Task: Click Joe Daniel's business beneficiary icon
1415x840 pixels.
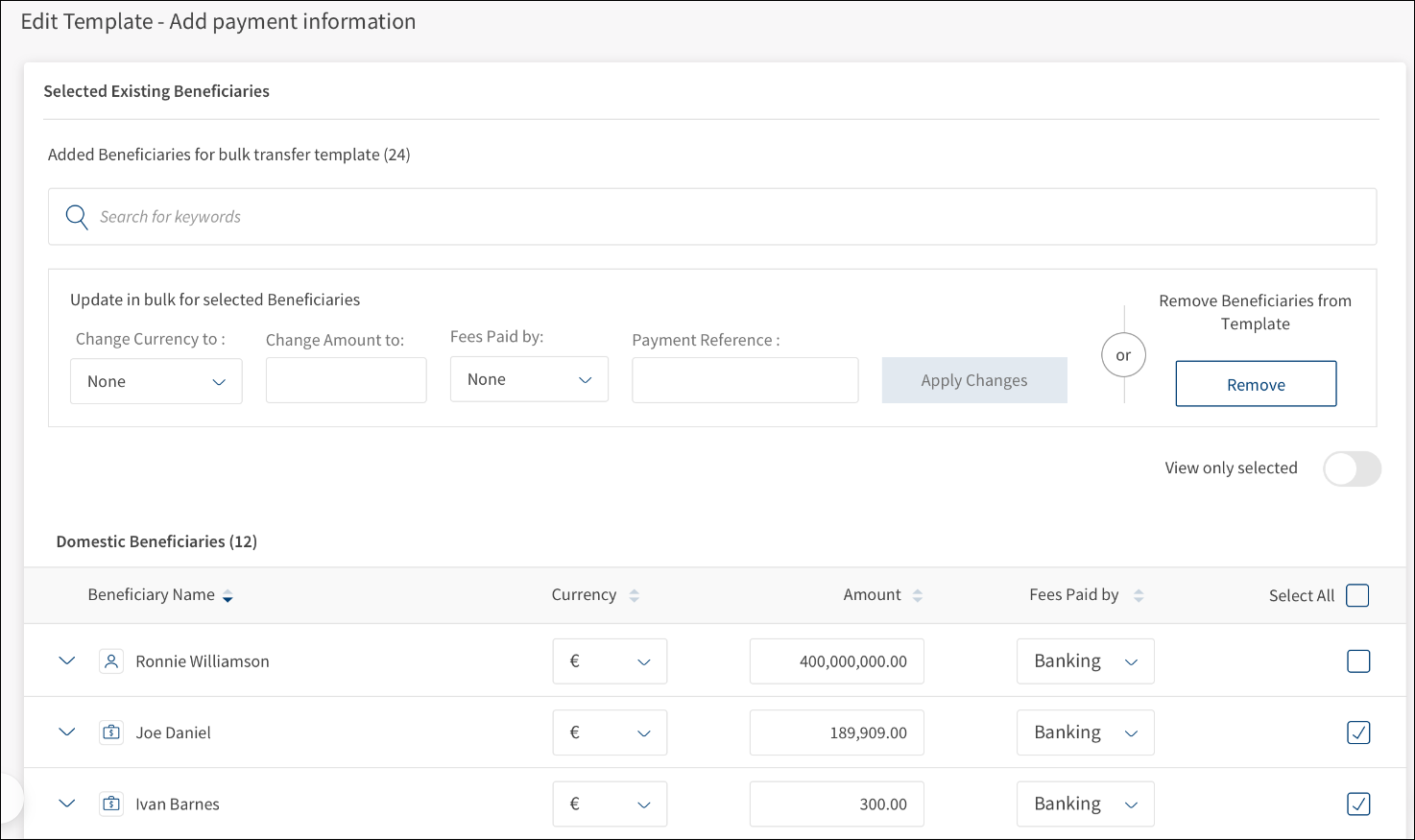Action: [111, 732]
